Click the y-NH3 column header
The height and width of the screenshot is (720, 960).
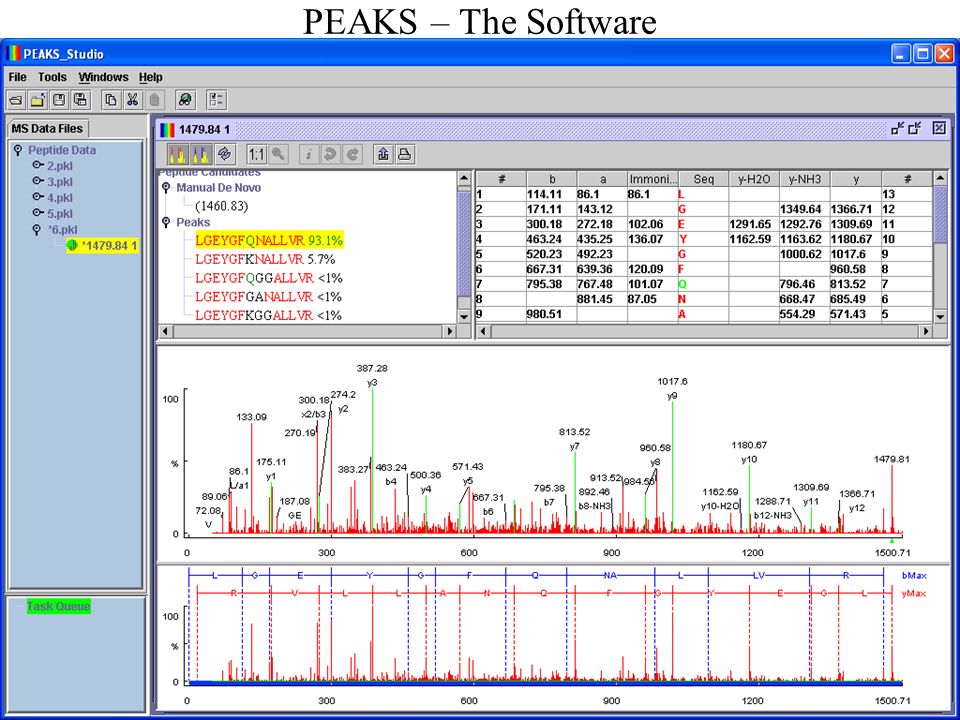click(x=805, y=179)
